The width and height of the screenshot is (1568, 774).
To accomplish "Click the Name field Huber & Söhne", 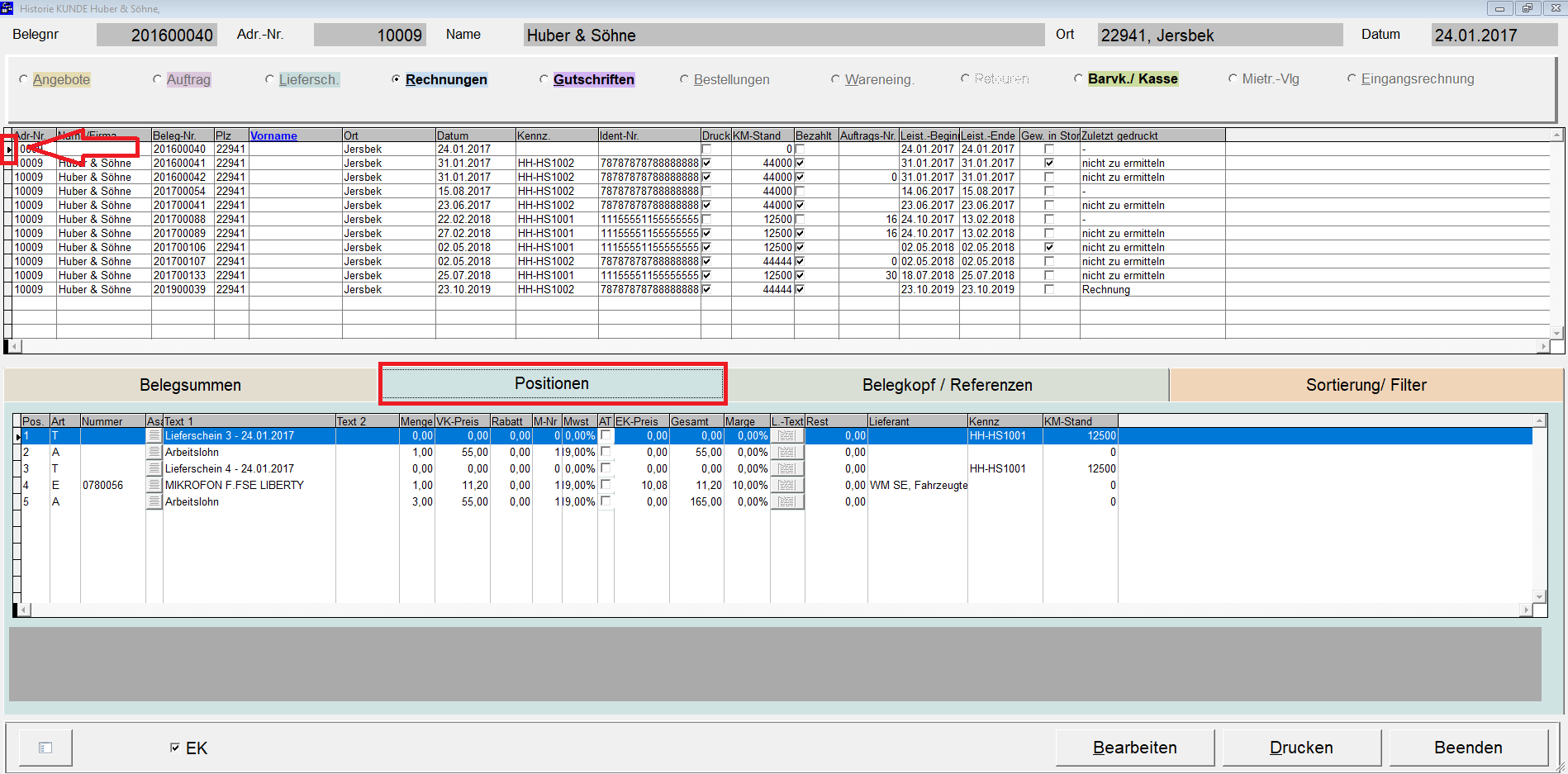I will pos(784,35).
